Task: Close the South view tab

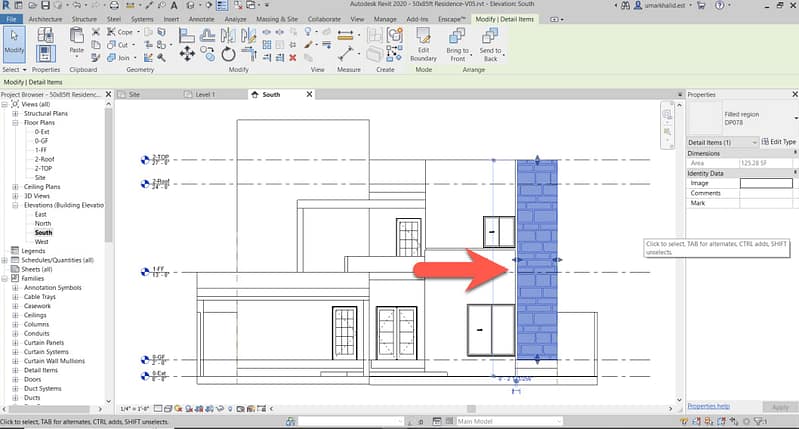Action: pyautogui.click(x=309, y=94)
